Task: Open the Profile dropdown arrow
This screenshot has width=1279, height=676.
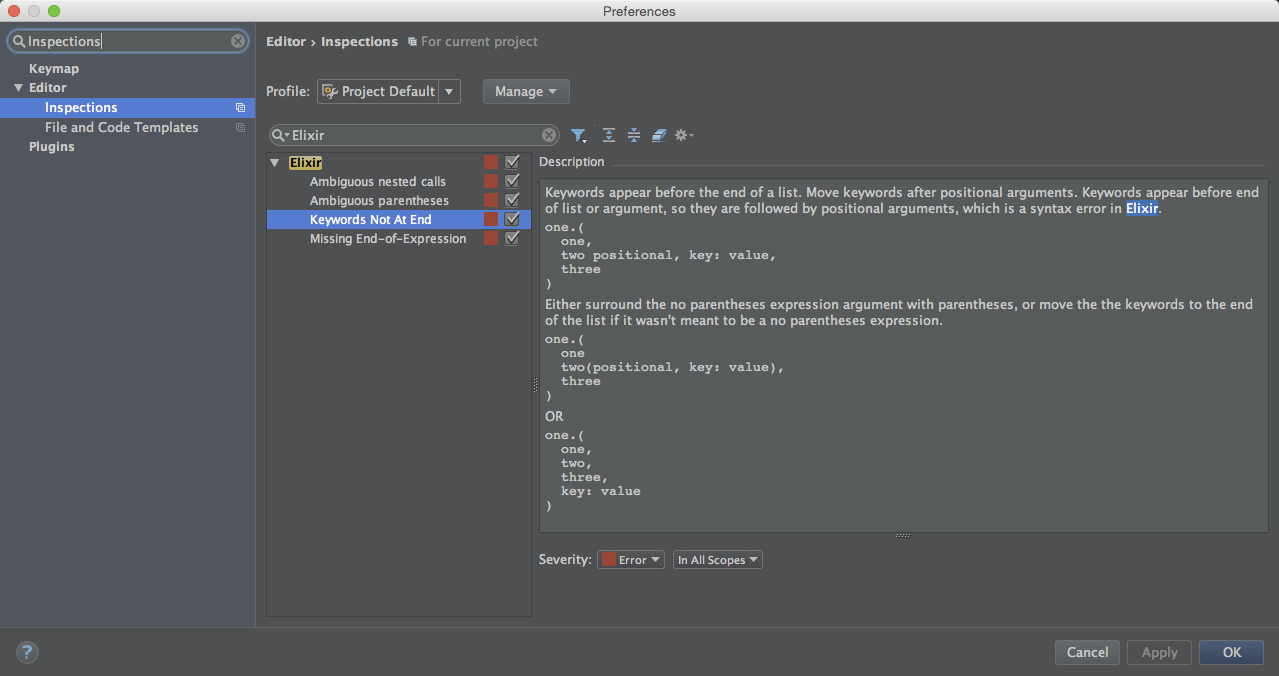Action: (449, 91)
